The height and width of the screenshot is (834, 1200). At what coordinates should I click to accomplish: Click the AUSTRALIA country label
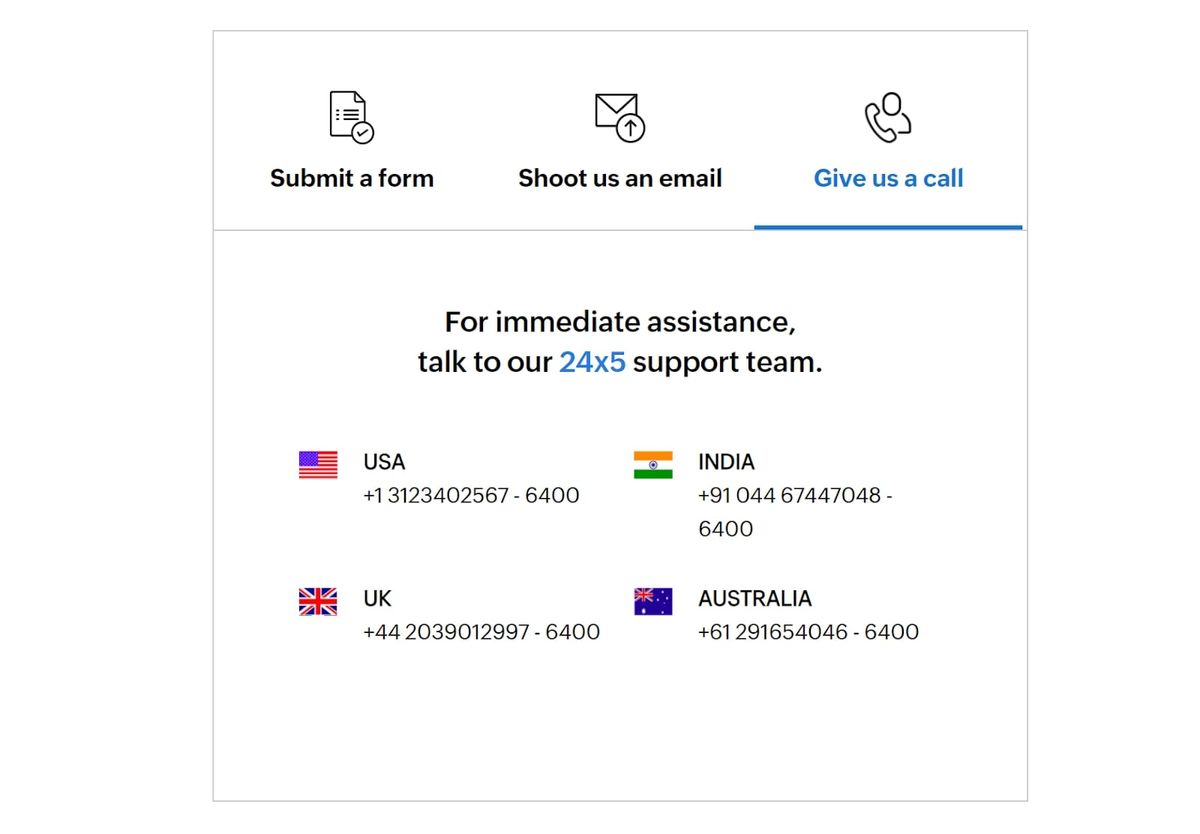[x=755, y=599]
